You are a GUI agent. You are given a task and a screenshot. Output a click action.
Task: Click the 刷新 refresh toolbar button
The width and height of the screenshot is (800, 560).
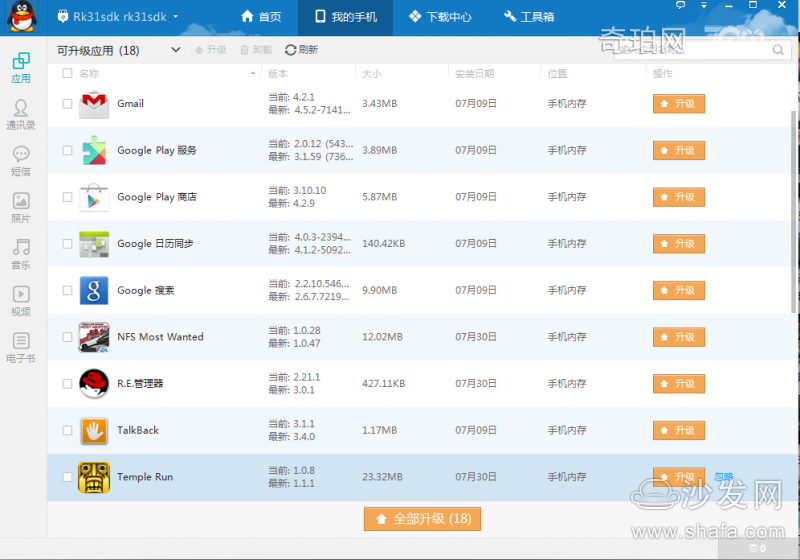click(x=302, y=49)
